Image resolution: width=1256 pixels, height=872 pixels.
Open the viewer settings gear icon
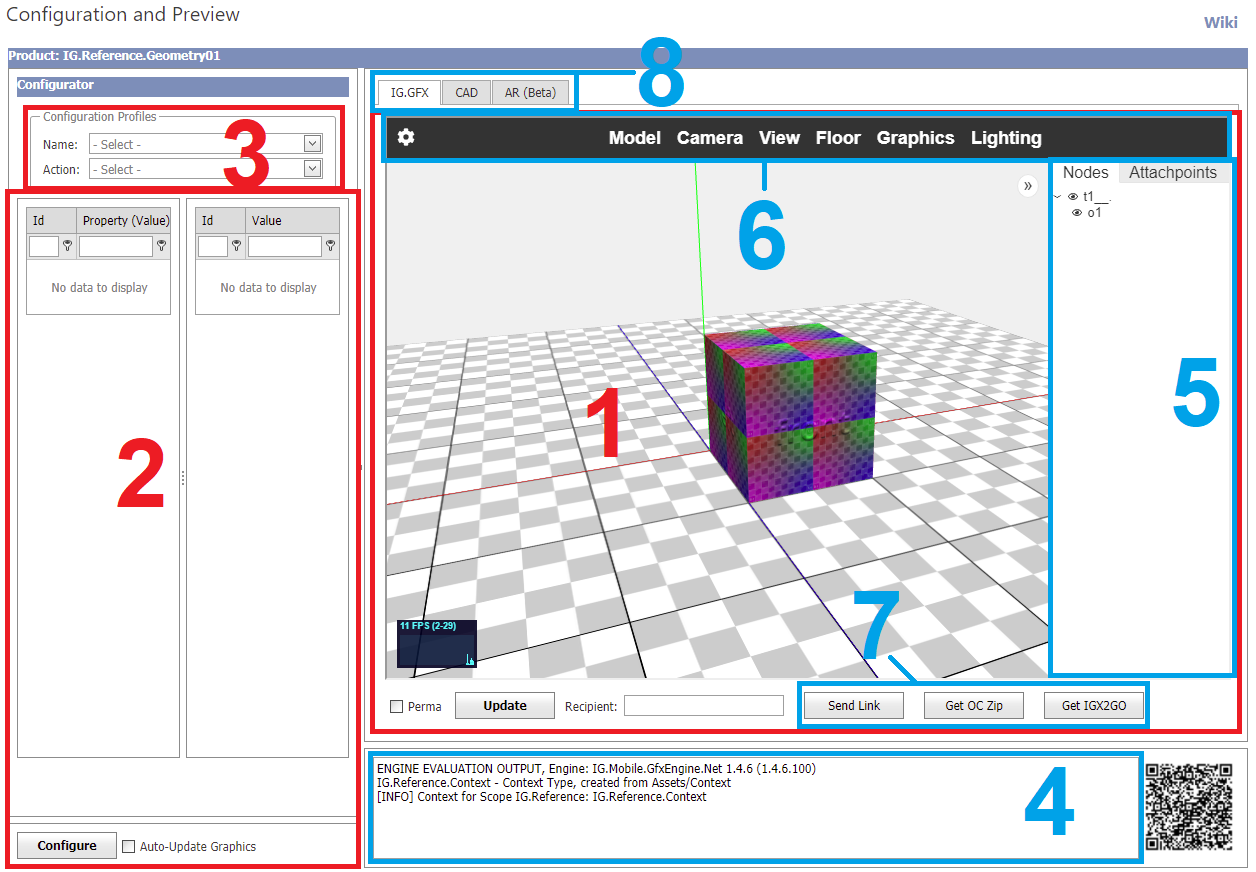(406, 138)
